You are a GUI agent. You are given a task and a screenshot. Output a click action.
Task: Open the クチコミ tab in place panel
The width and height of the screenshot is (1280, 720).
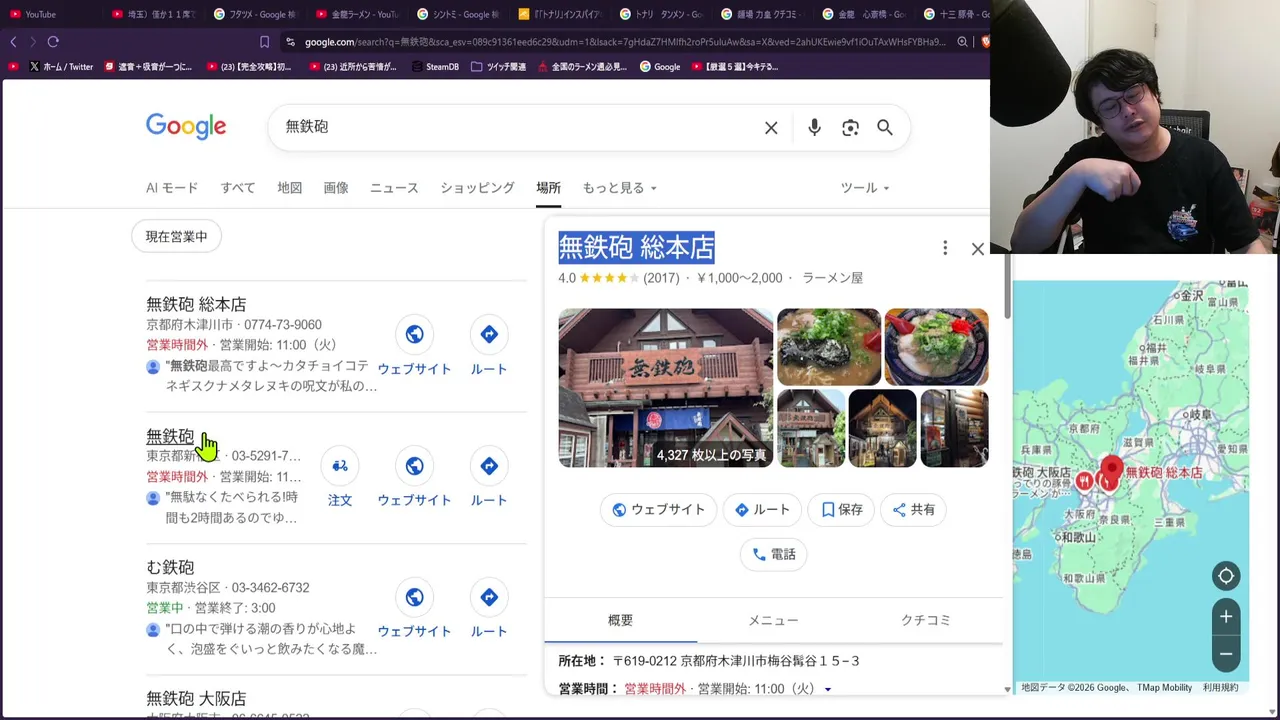926,620
